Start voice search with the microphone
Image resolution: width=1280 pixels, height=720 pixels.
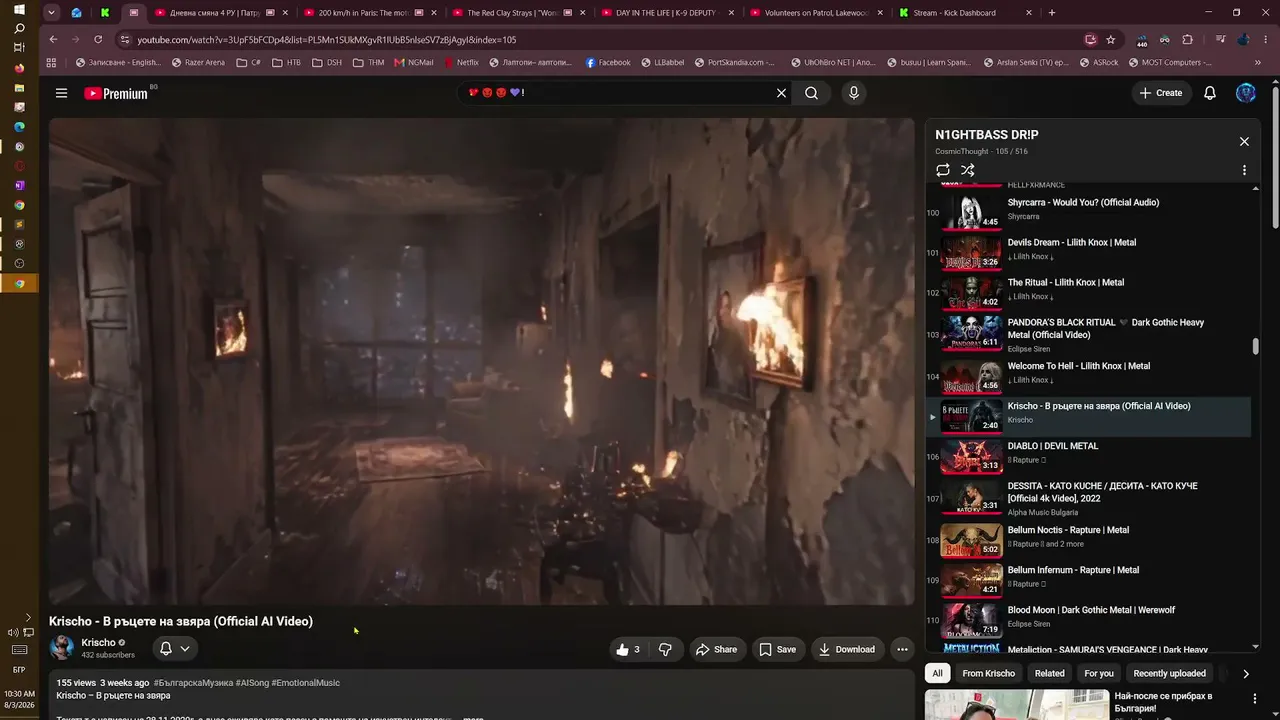coord(853,93)
